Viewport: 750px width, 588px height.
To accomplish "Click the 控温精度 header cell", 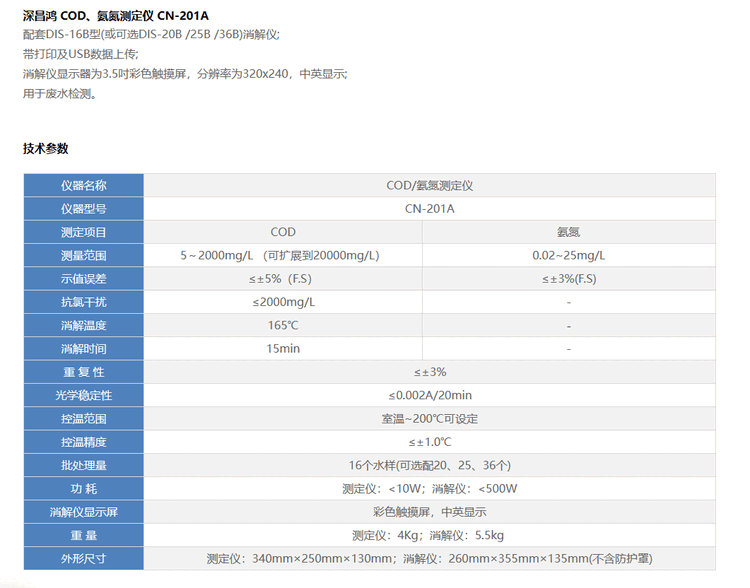I will tap(84, 442).
